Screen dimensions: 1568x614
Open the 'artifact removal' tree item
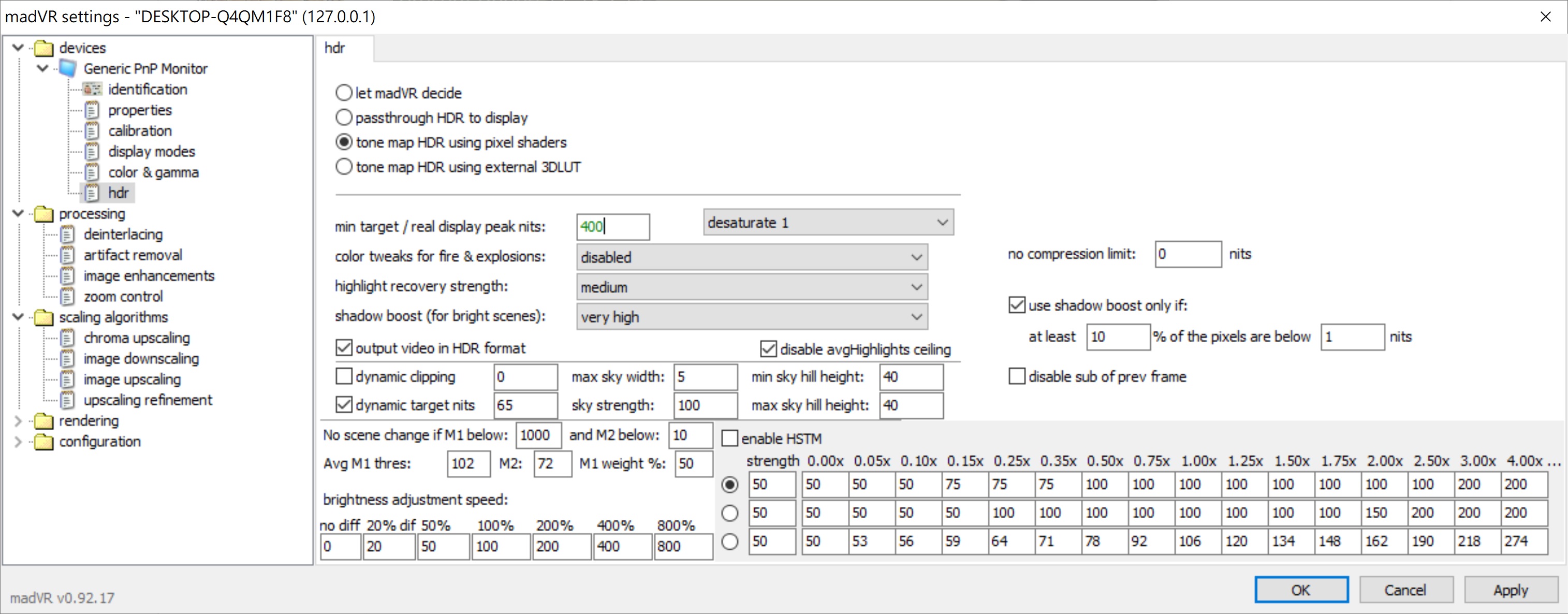tap(133, 255)
